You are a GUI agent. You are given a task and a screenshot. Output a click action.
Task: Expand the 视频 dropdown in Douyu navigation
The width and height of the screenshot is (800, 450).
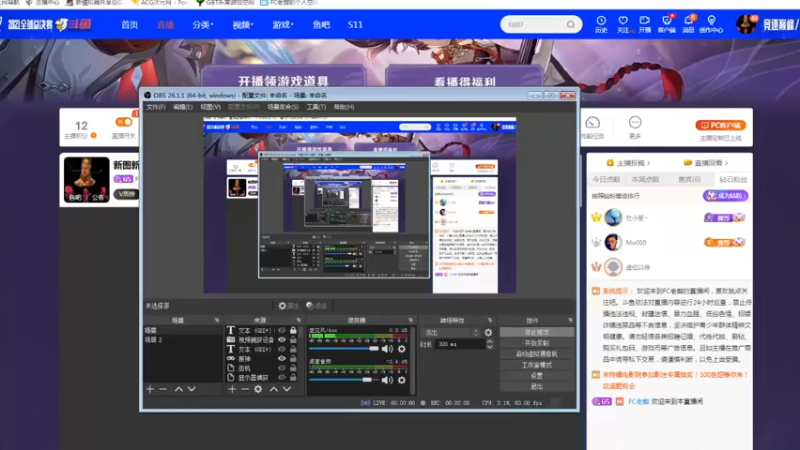coord(243,24)
